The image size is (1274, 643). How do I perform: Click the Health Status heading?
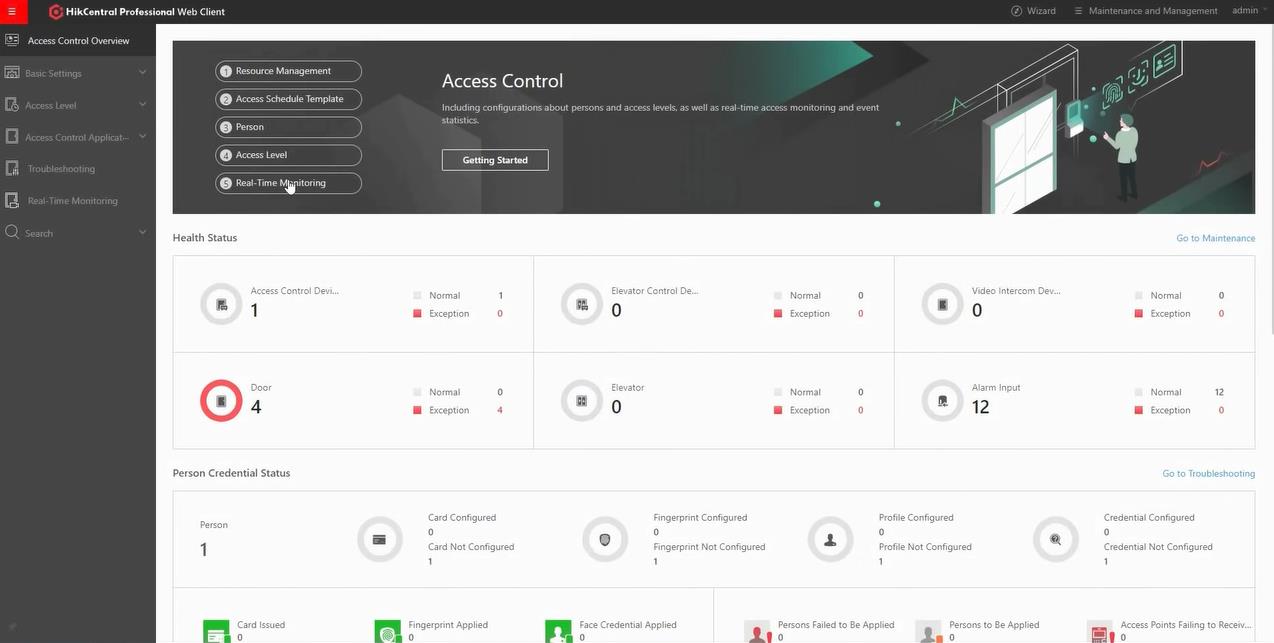point(205,238)
